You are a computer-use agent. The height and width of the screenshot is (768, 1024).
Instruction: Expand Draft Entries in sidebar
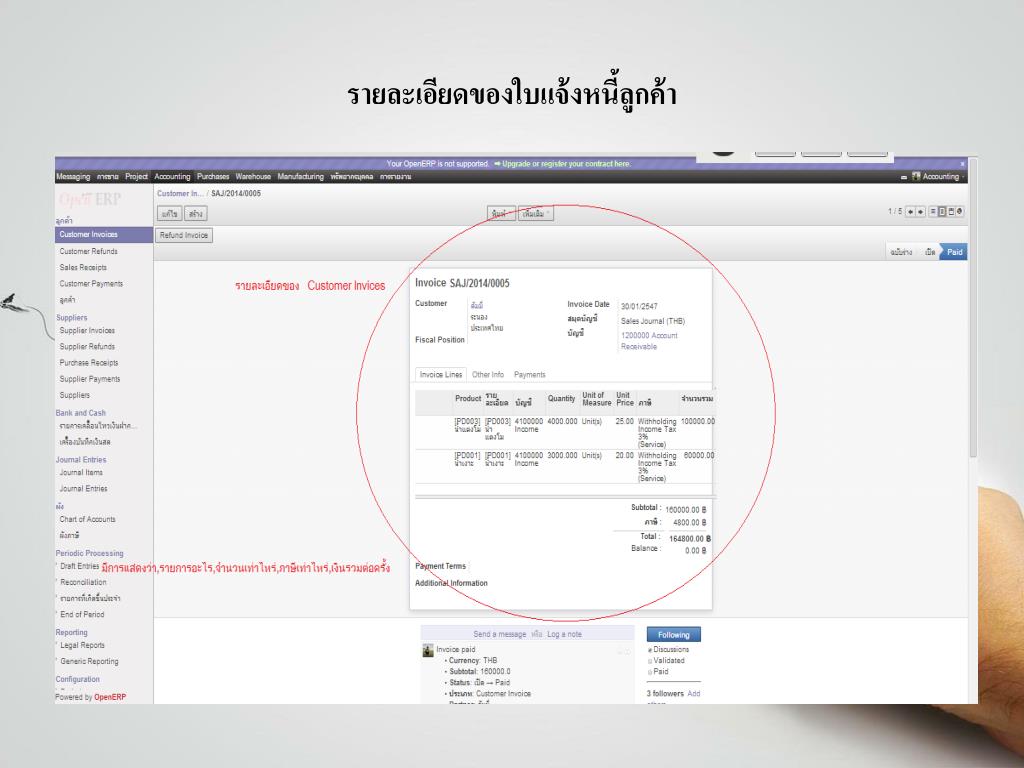[x=79, y=566]
